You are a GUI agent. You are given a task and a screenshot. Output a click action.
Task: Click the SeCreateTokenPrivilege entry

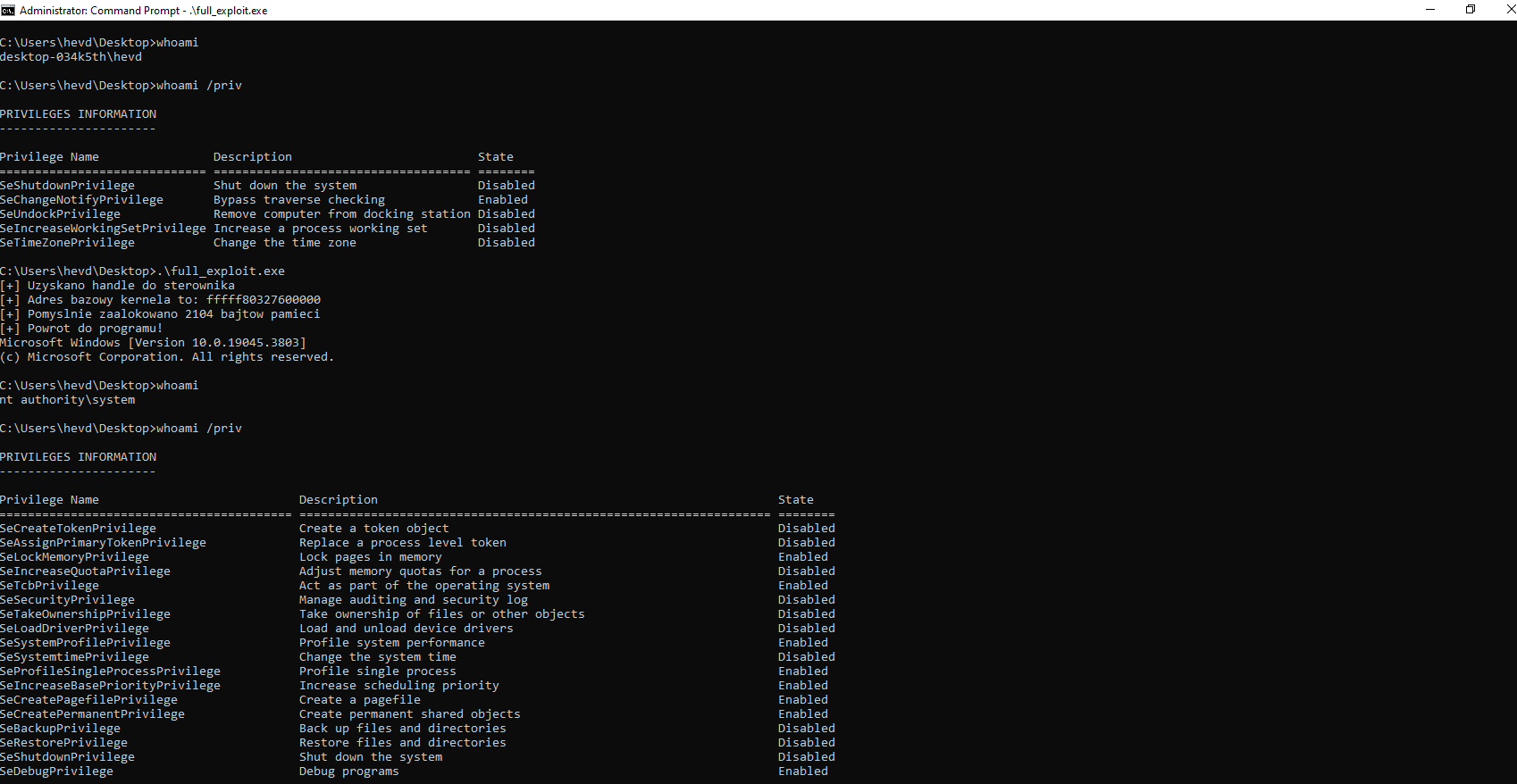pos(79,529)
